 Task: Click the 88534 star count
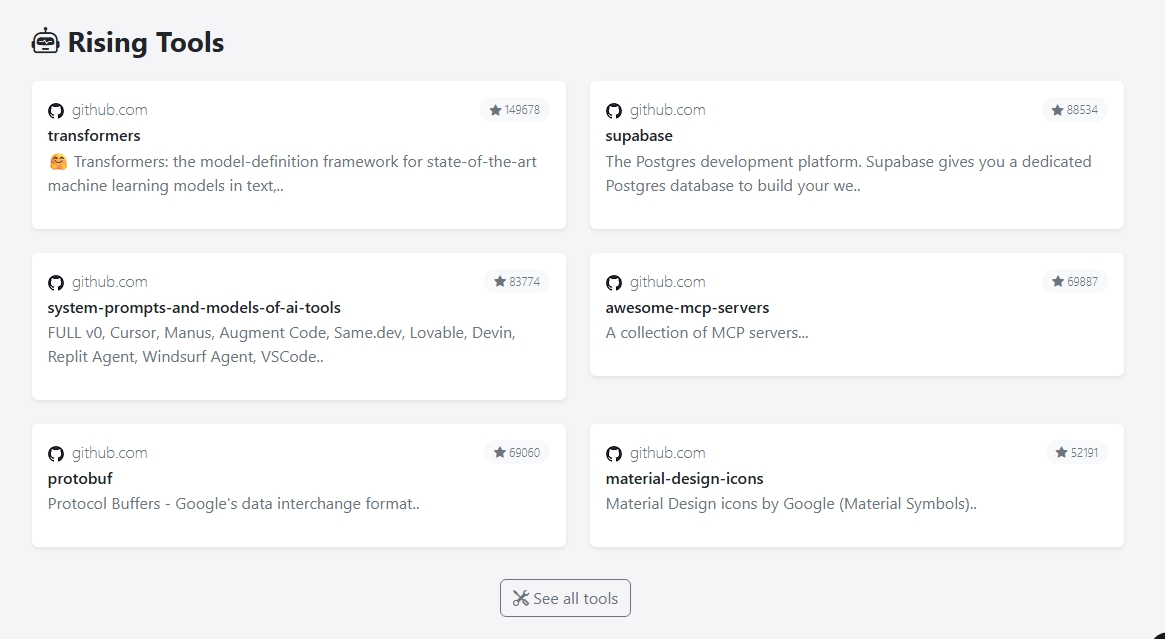(x=1083, y=110)
